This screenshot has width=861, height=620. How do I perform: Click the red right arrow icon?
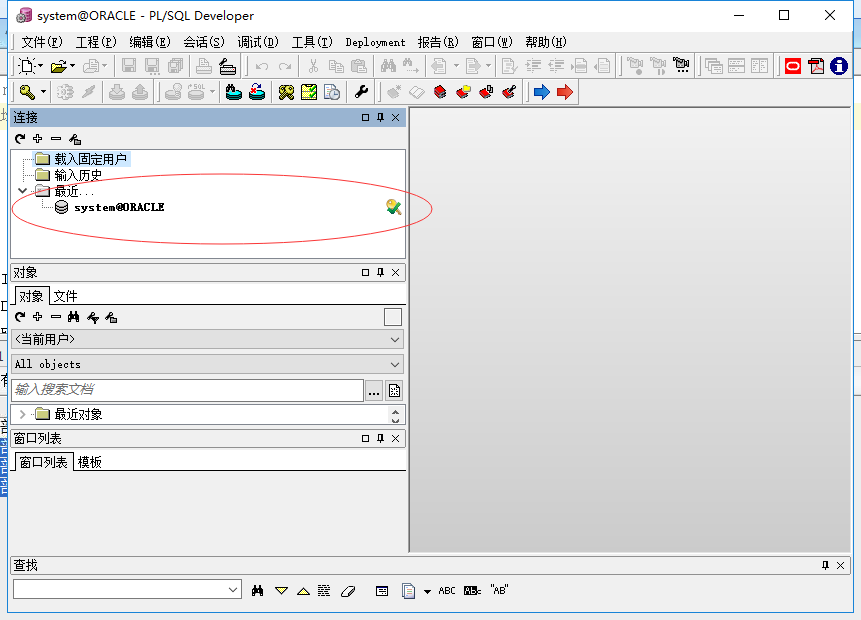(564, 92)
